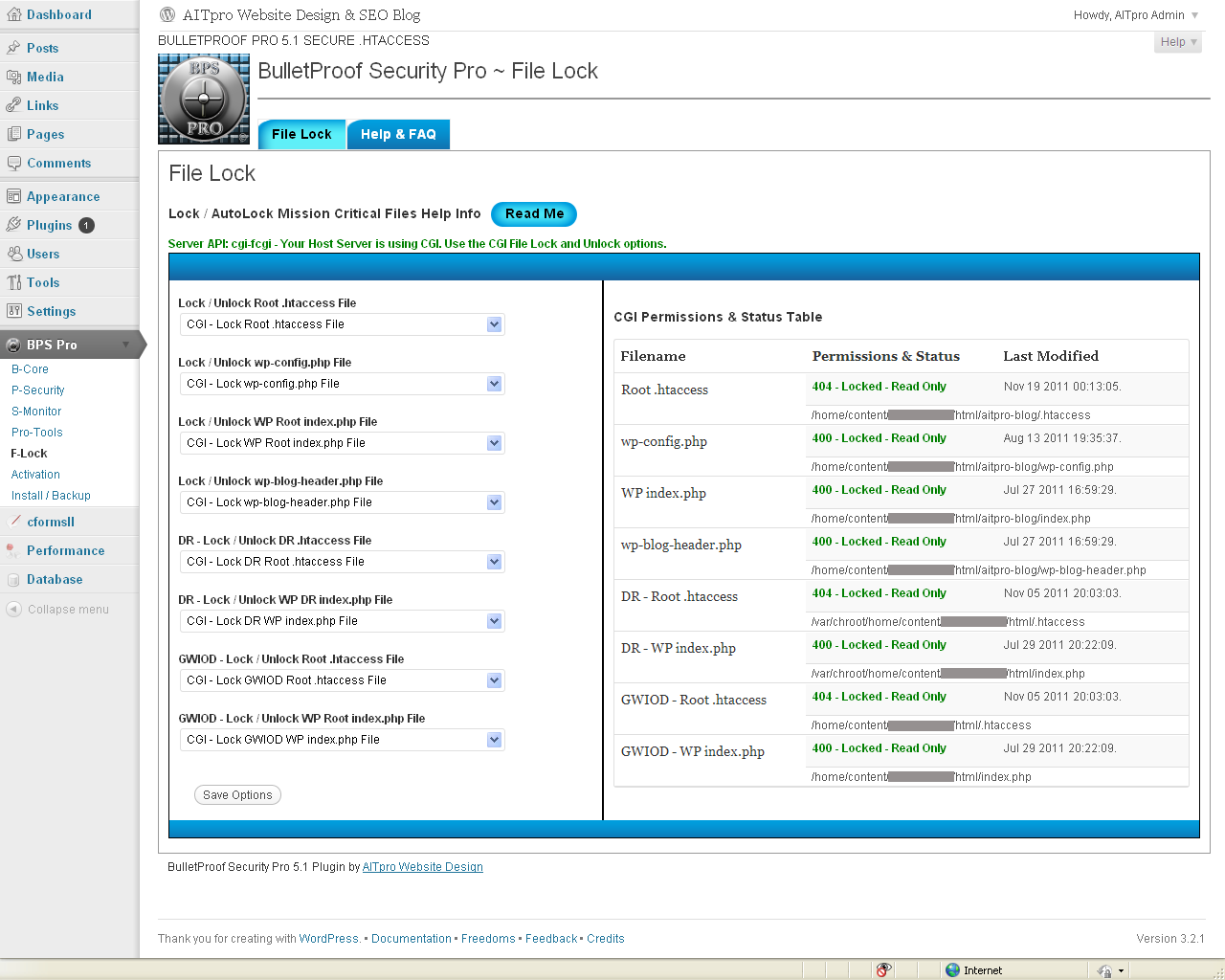Click the Root .htaccess filename cell
The height and width of the screenshot is (980, 1225).
click(664, 390)
